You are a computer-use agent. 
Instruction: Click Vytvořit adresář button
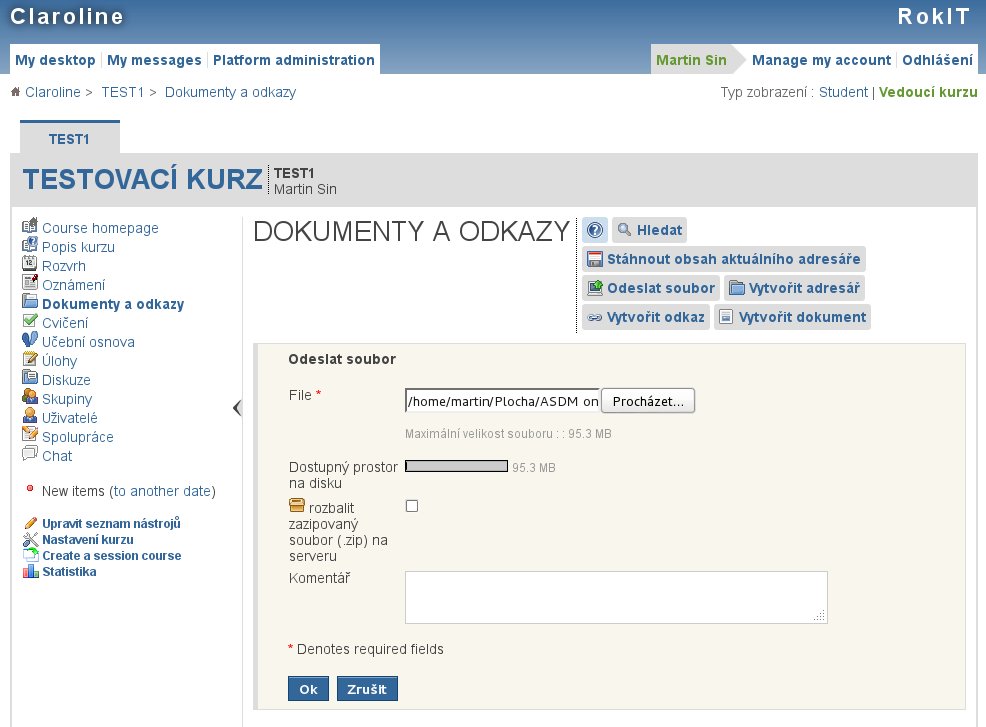pos(794,288)
